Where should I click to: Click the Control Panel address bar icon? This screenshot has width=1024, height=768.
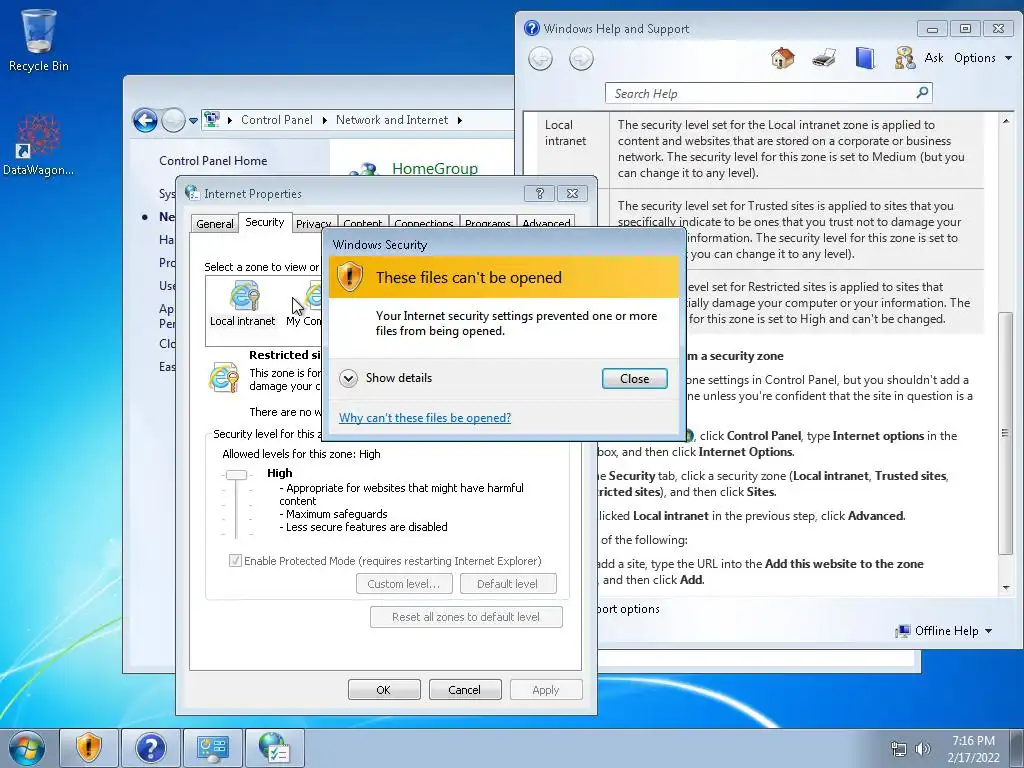coord(212,120)
